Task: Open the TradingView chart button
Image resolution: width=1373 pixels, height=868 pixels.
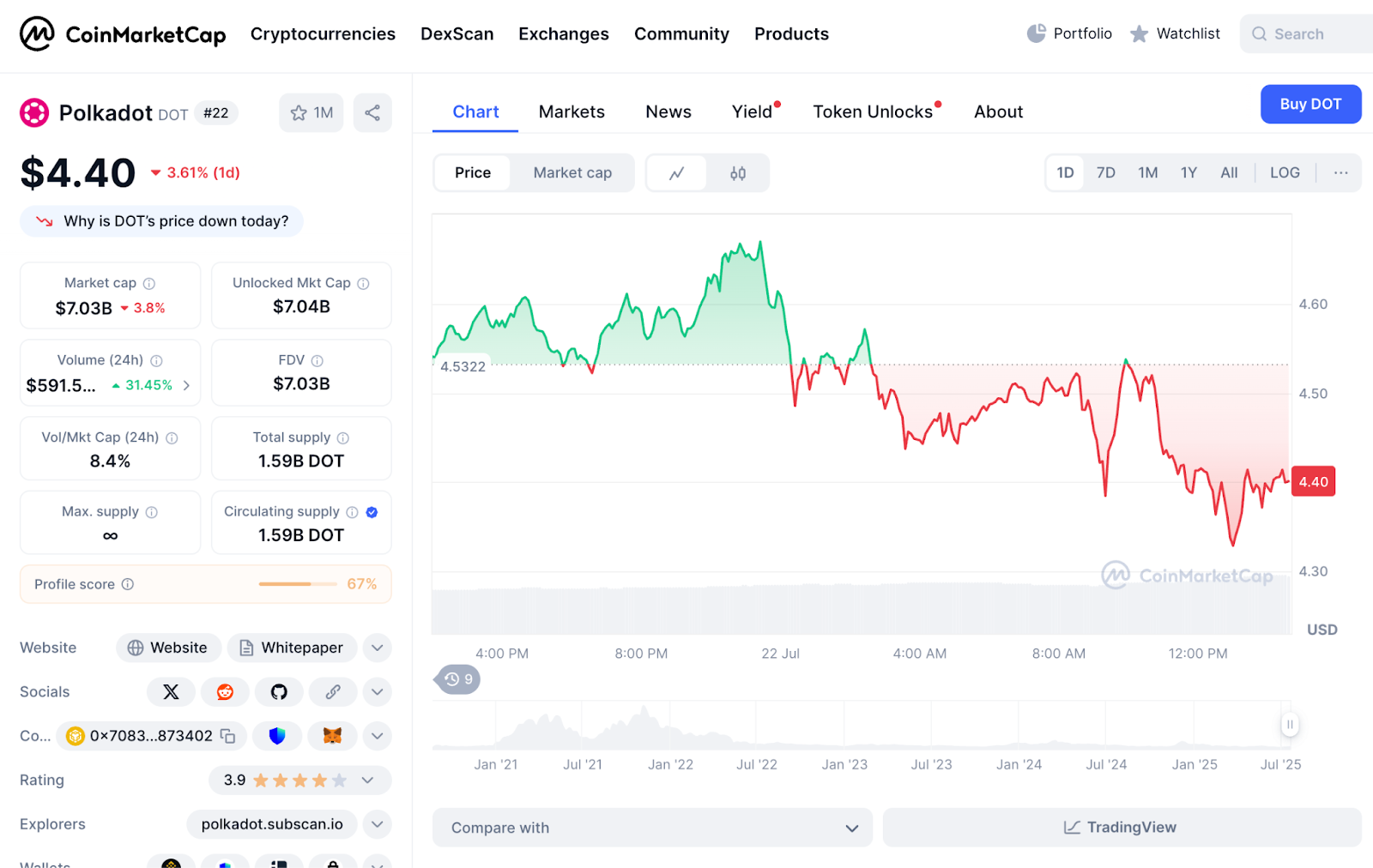Action: click(x=1122, y=828)
